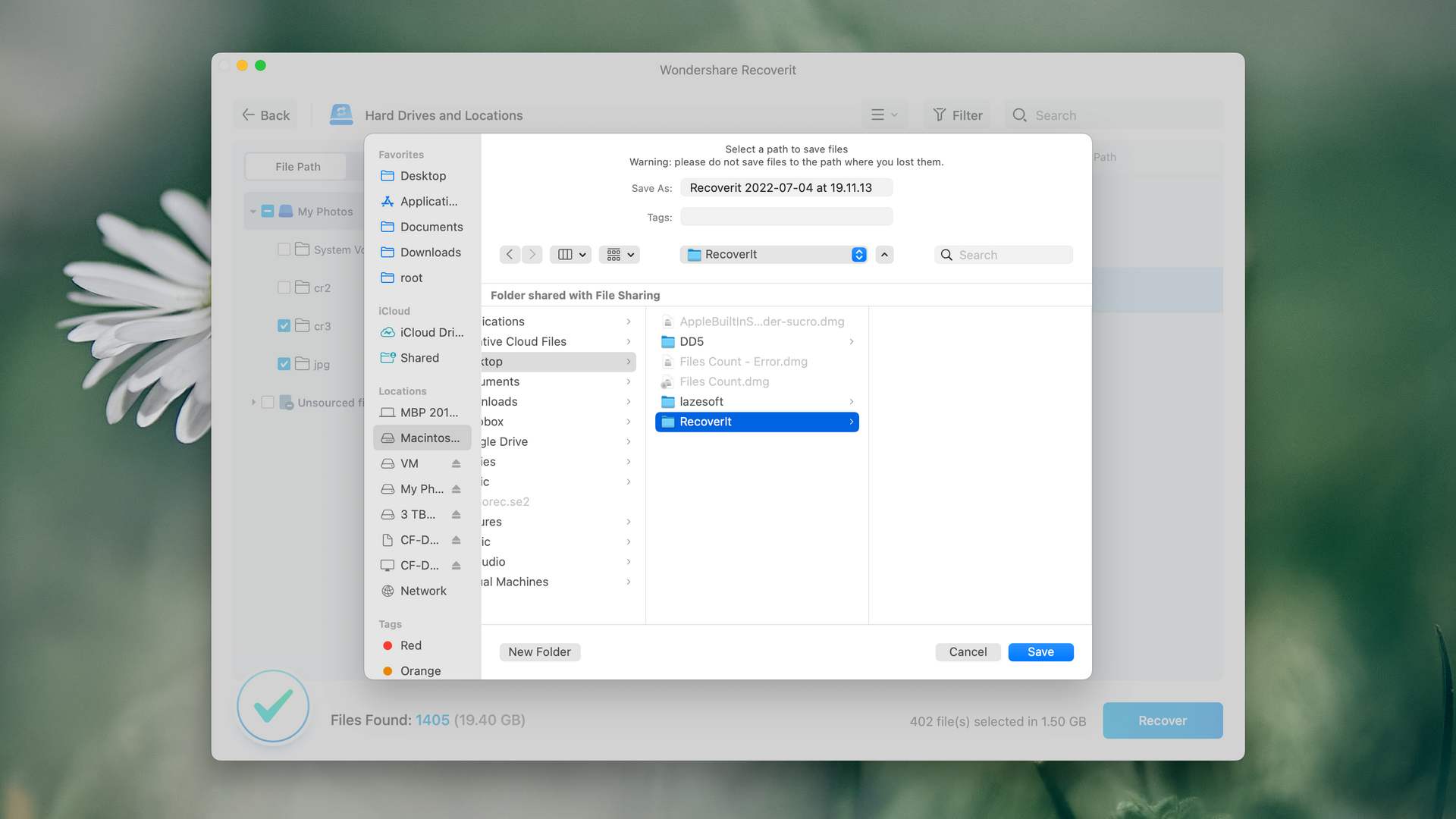This screenshot has height=819, width=1456.
Task: Click the Recoverit main search field
Action: (x=1113, y=115)
